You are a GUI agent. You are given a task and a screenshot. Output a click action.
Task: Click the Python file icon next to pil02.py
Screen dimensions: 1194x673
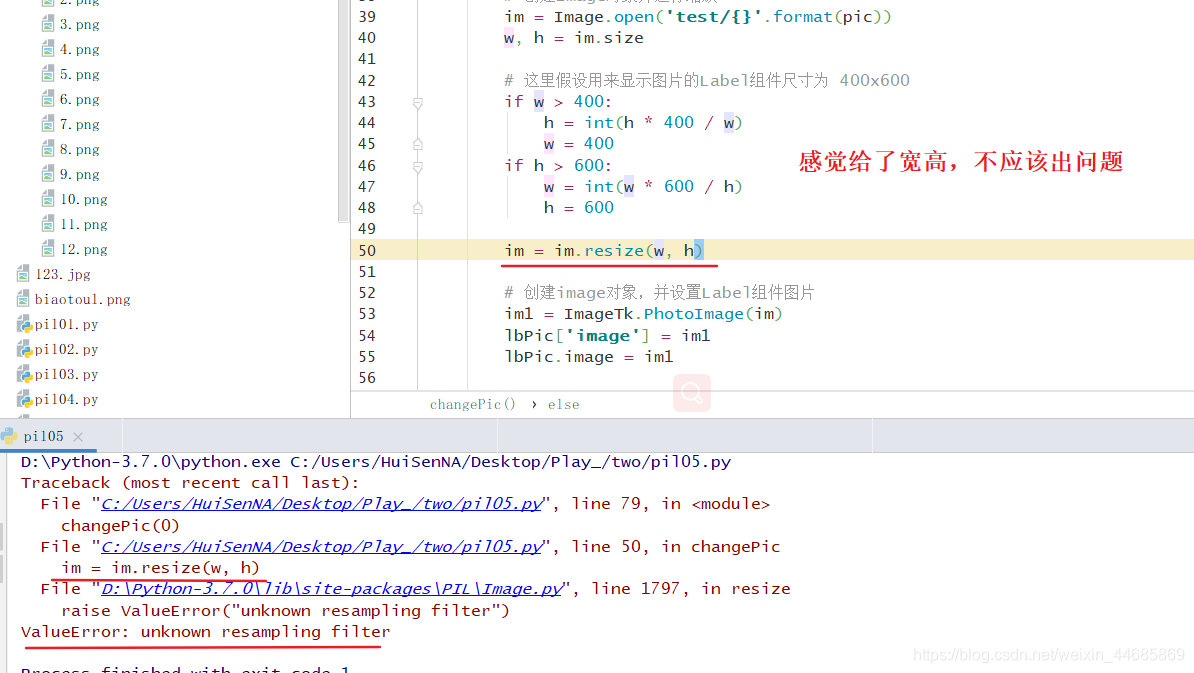22,348
